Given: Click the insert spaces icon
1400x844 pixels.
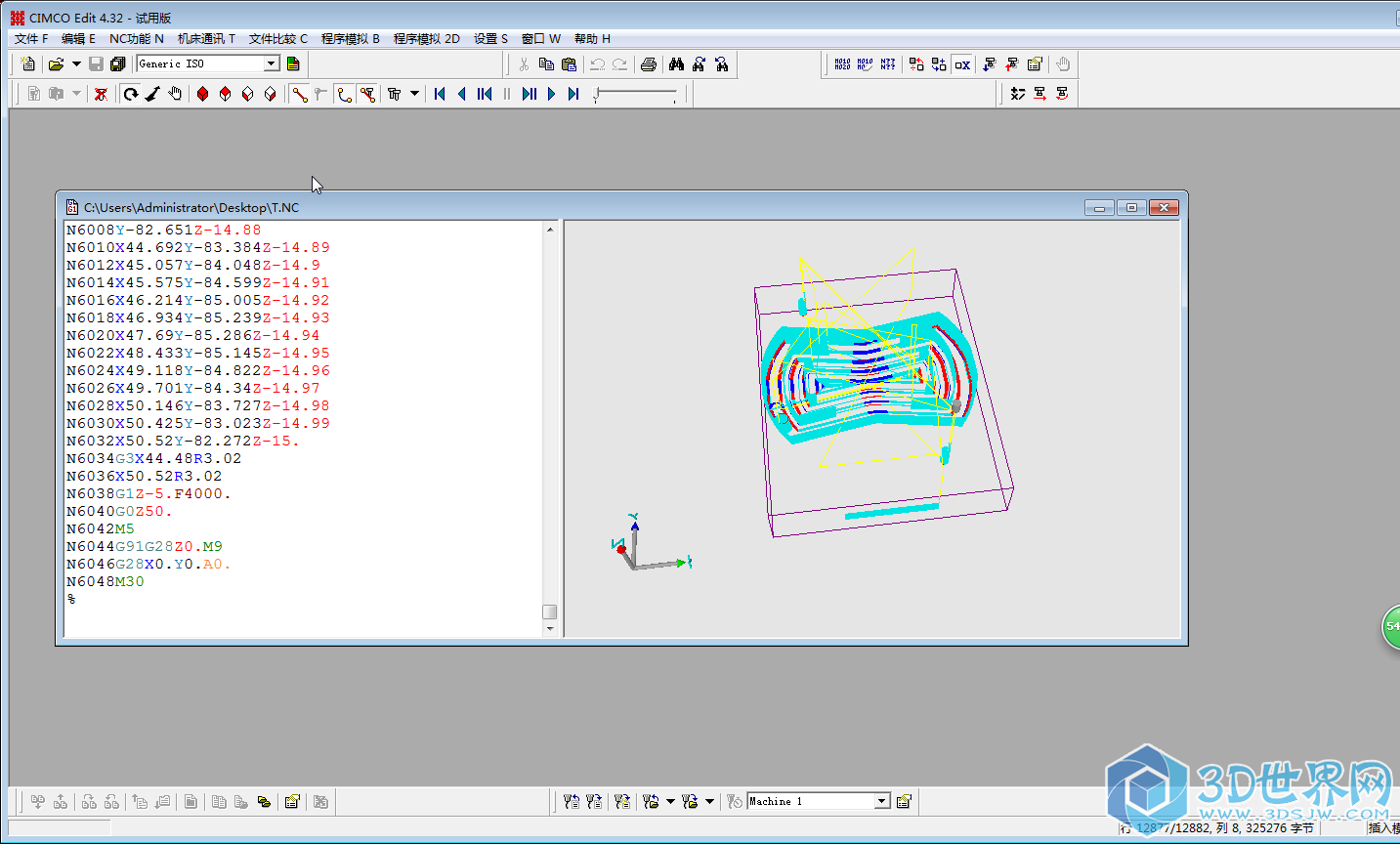Looking at the screenshot, I should 939,64.
